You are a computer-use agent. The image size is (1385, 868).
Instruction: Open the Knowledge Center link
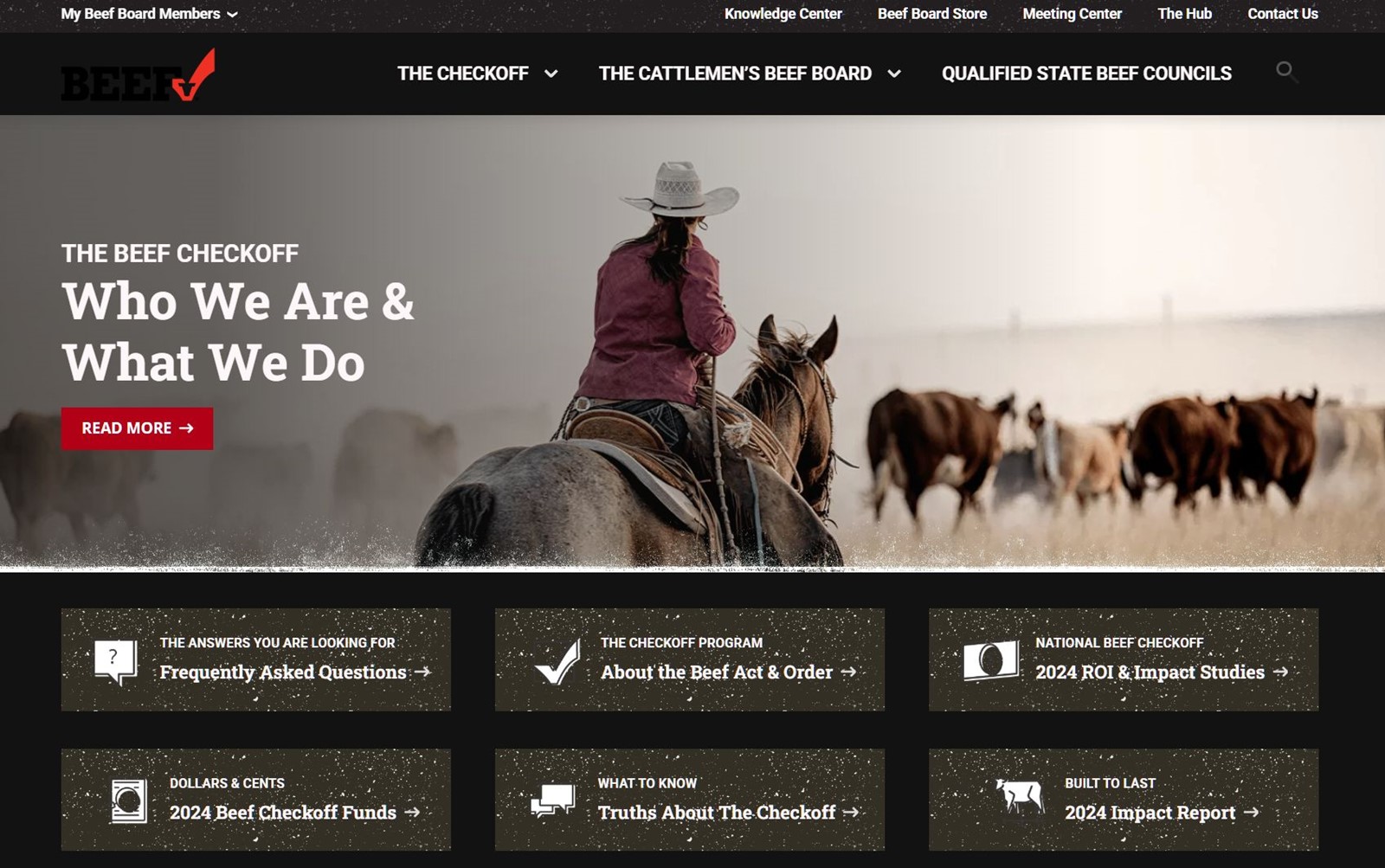pos(783,14)
